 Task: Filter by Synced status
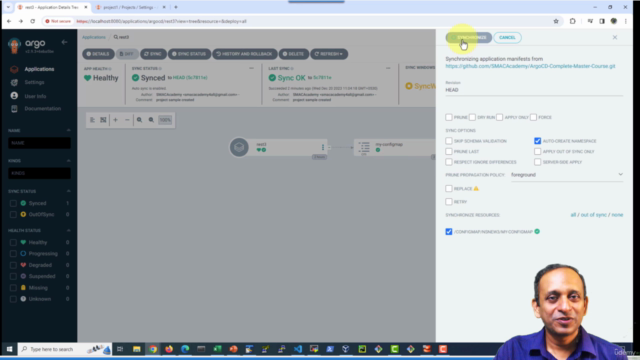click(13, 203)
